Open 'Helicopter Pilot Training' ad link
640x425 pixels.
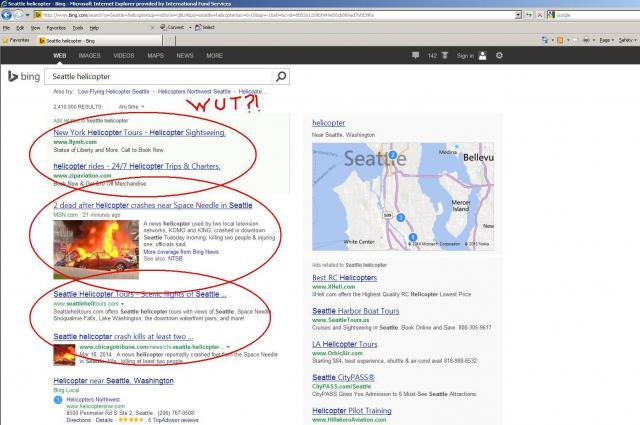click(352, 410)
